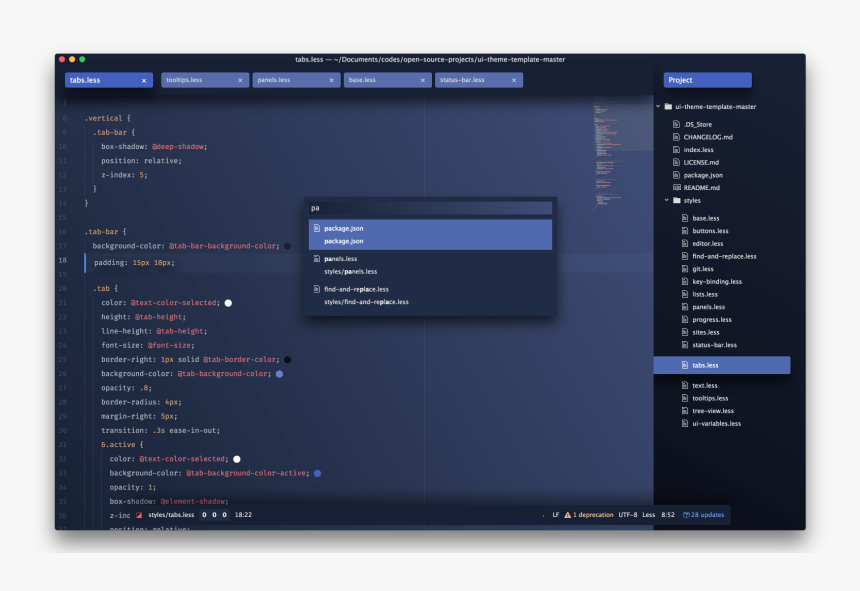This screenshot has width=860, height=591.
Task: Switch to the tabs.less editor tab
Action: (109, 80)
